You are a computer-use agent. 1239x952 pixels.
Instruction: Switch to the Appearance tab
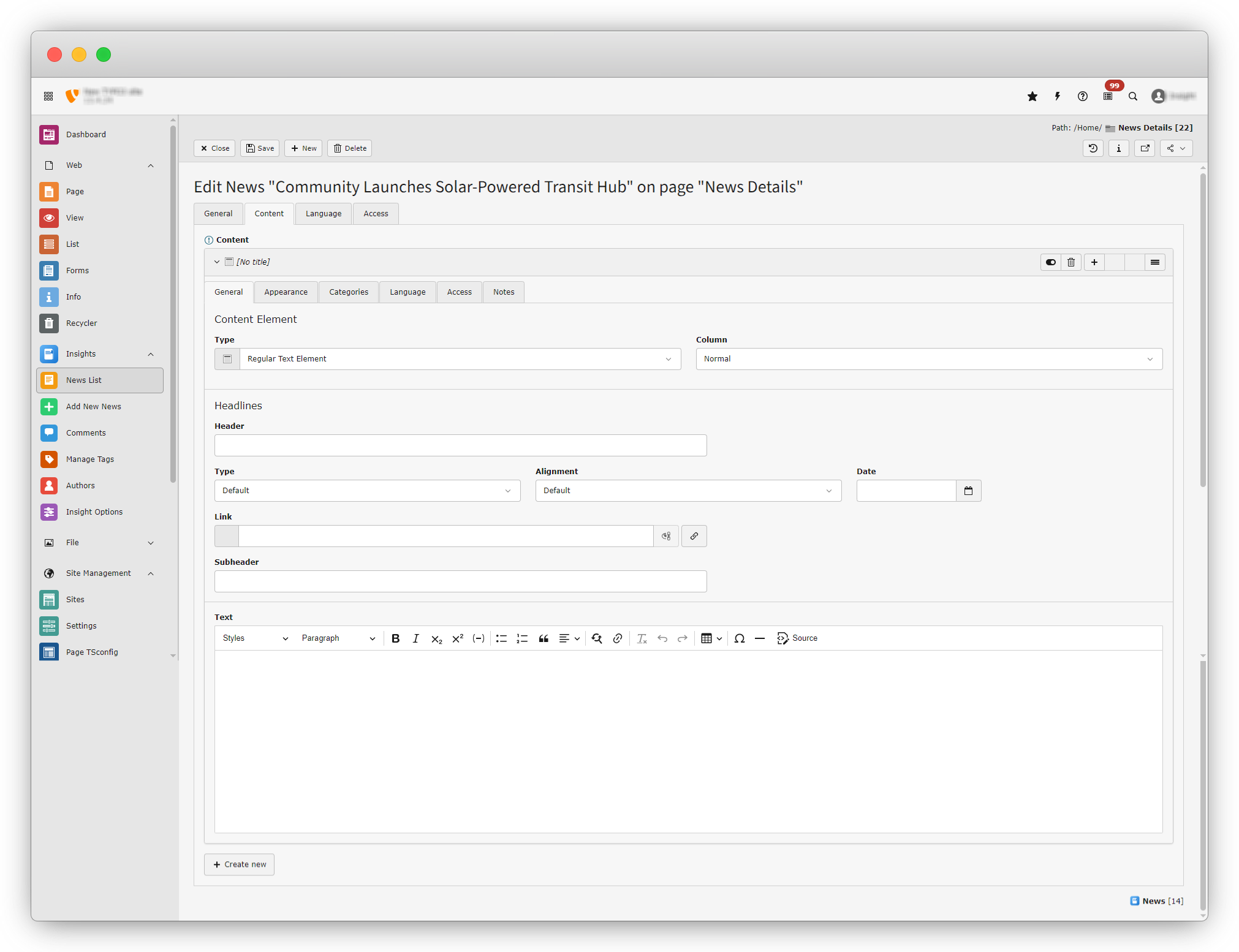286,292
